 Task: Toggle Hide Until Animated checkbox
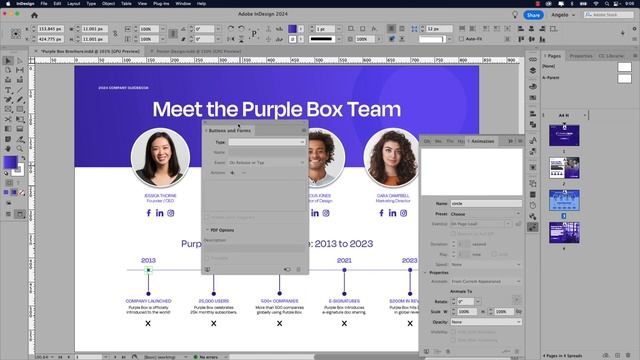(453, 332)
